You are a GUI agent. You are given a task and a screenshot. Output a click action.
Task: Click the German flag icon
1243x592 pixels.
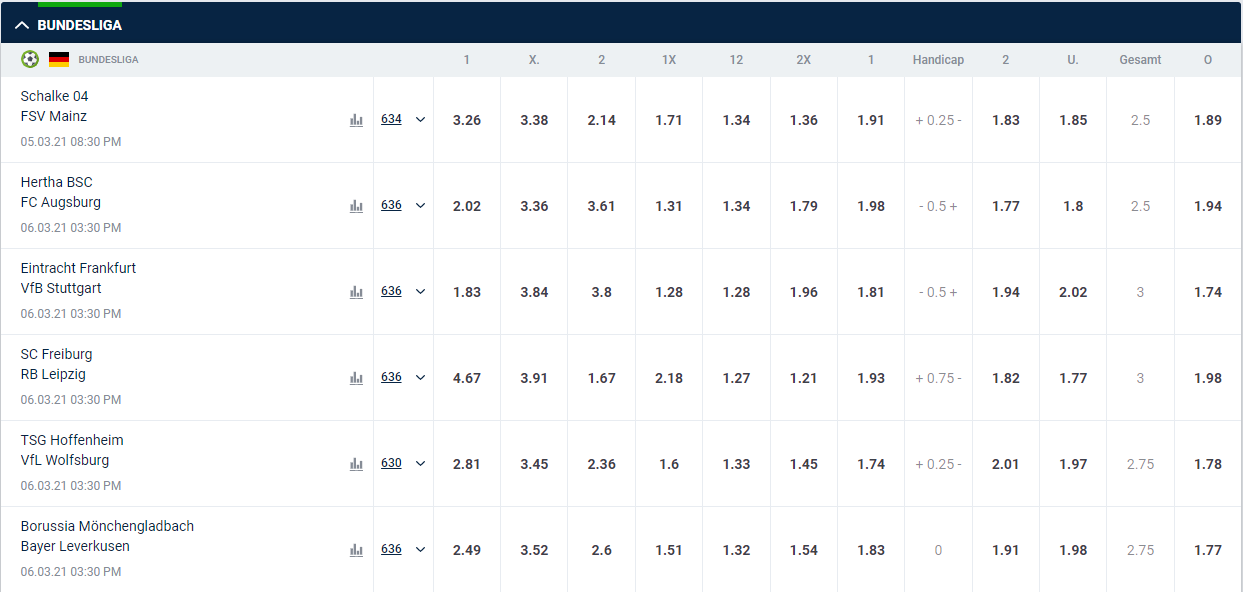point(59,59)
